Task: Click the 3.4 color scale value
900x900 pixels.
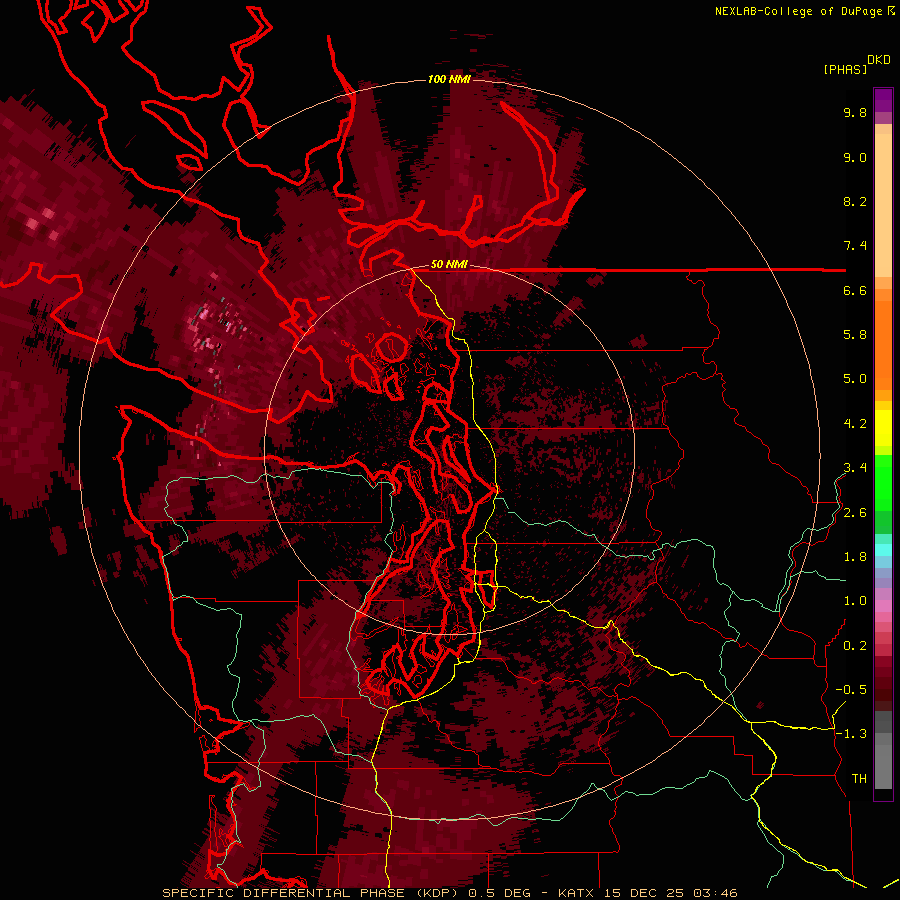Action: pos(855,468)
